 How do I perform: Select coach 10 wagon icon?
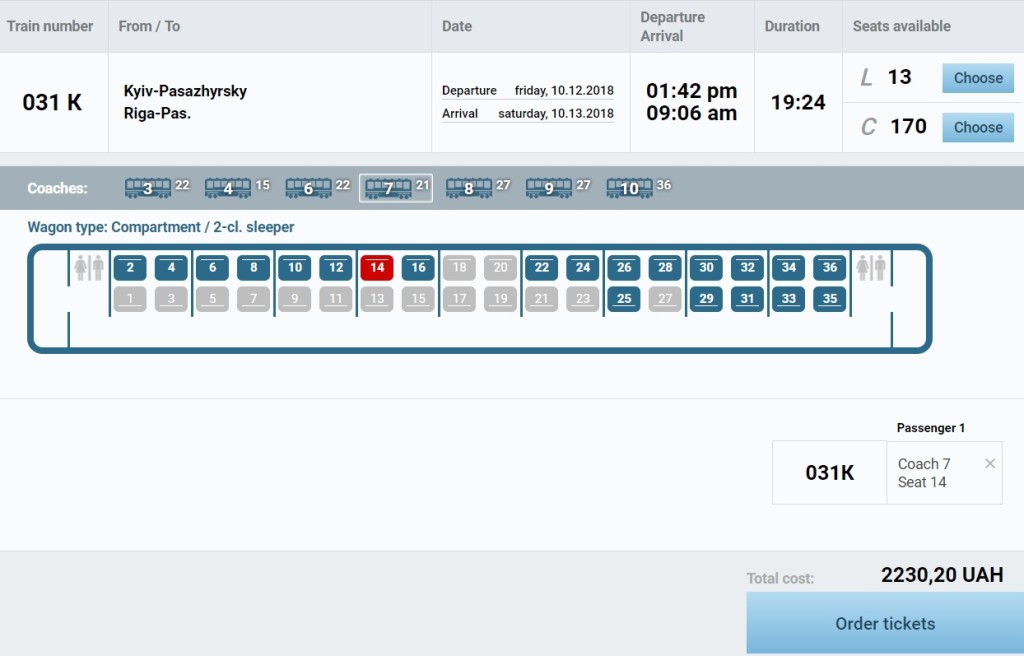[629, 188]
